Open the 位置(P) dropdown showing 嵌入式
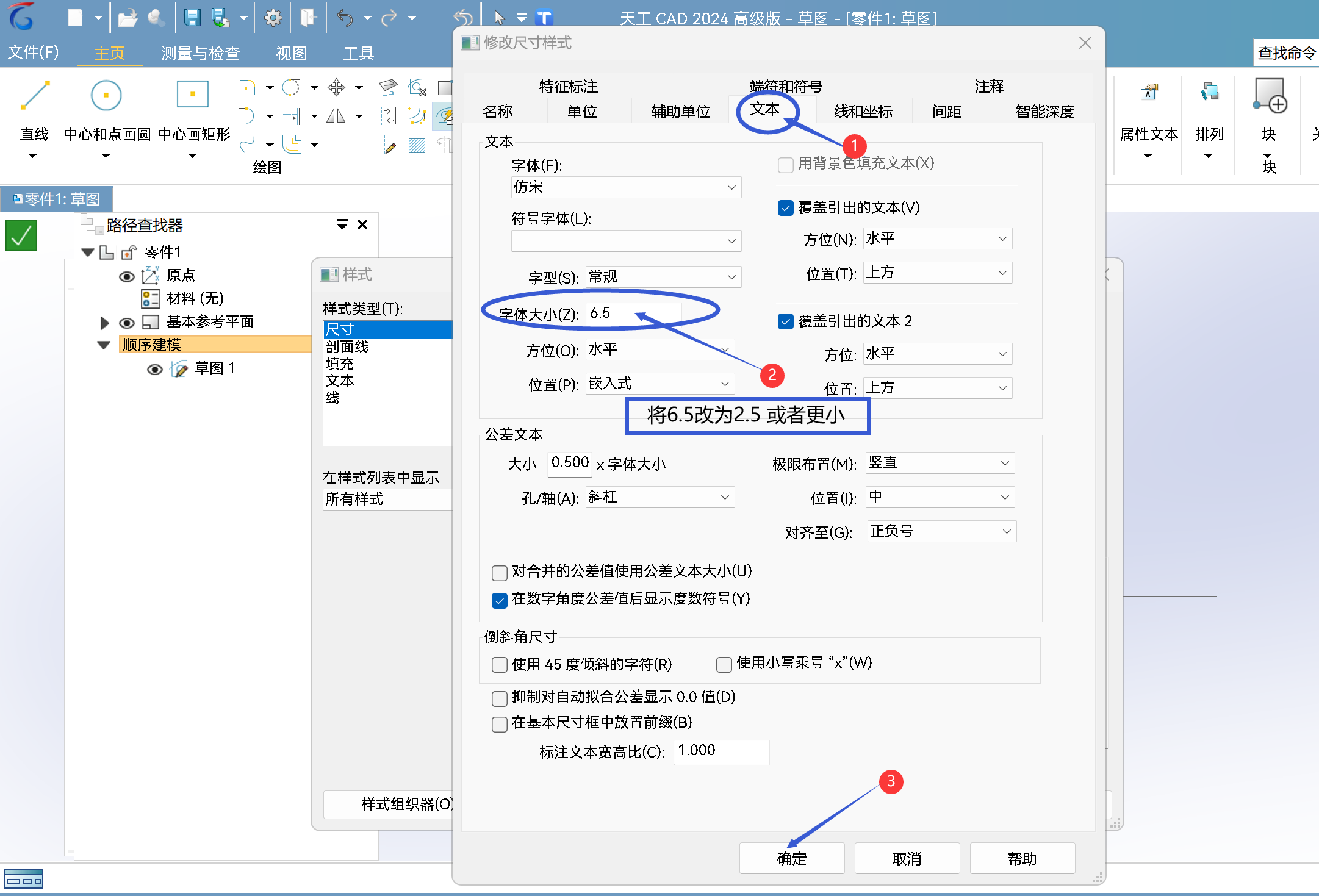This screenshot has width=1319, height=896. coord(660,384)
